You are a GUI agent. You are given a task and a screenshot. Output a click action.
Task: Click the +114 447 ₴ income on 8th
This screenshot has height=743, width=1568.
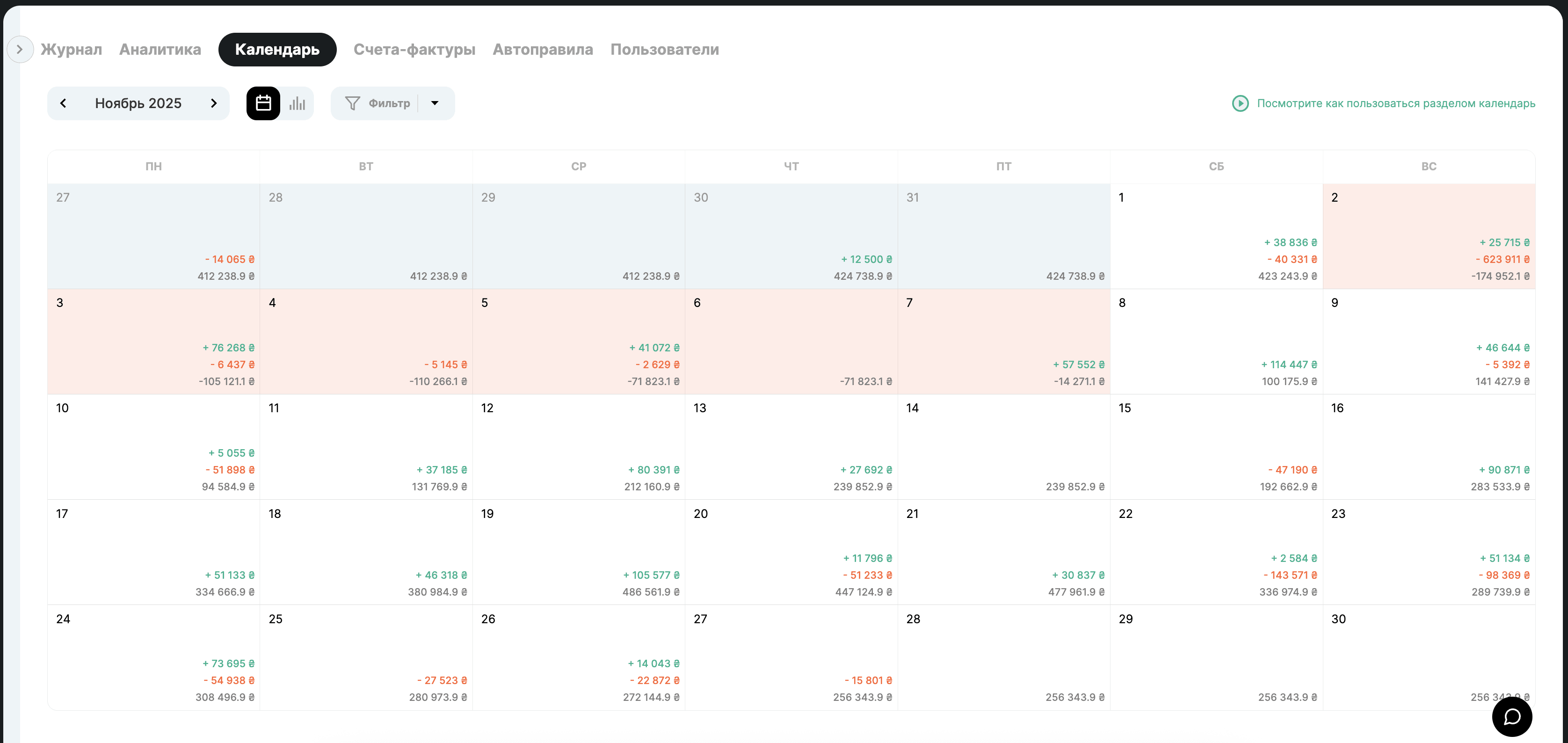click(x=1288, y=365)
